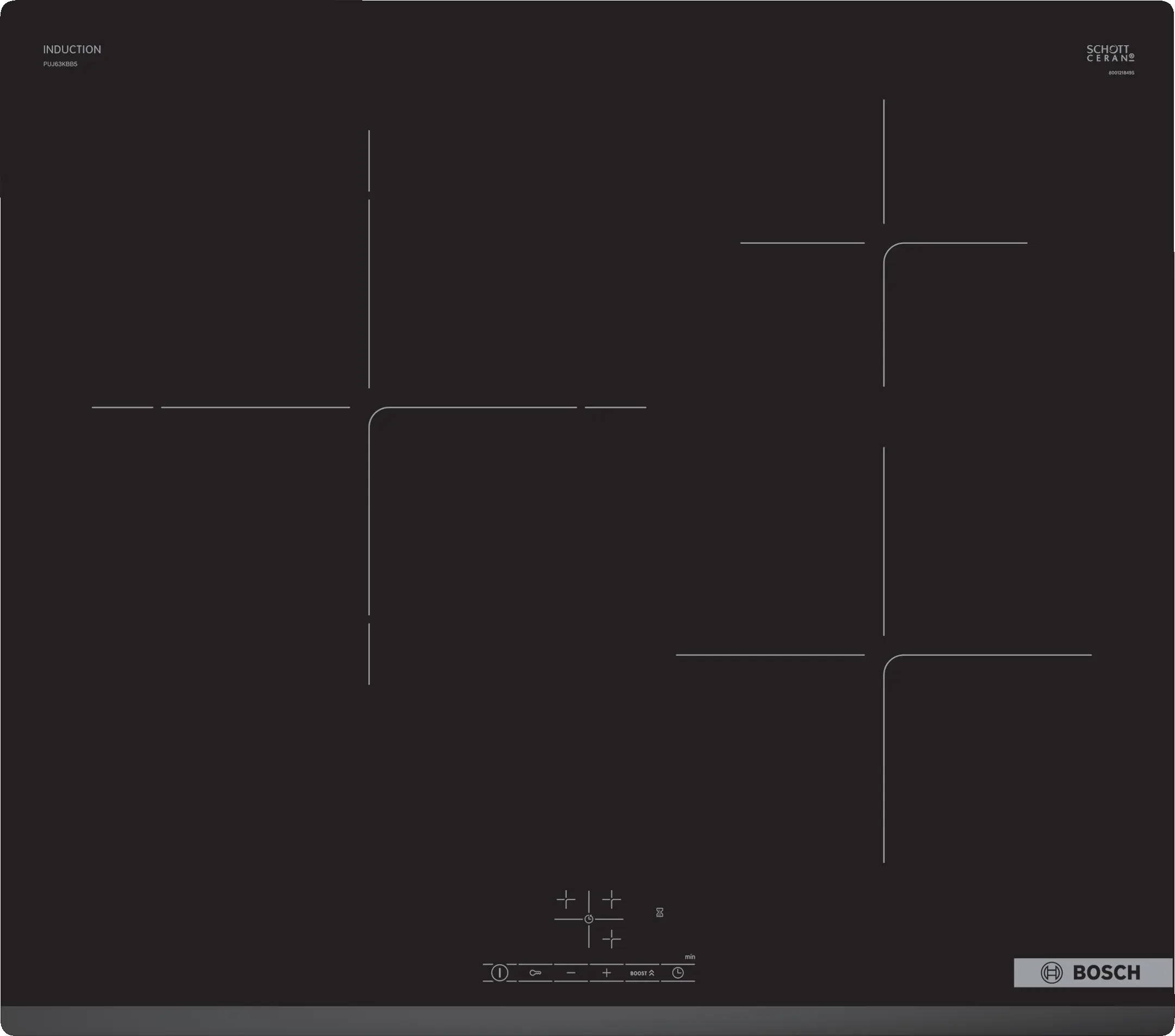Click the min label above timer

coord(690,957)
